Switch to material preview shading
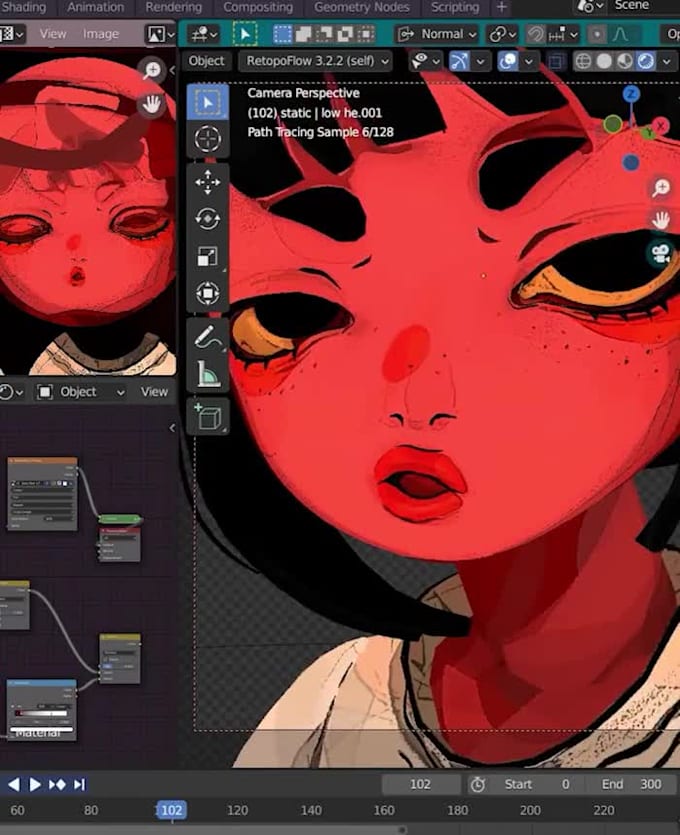 625,61
